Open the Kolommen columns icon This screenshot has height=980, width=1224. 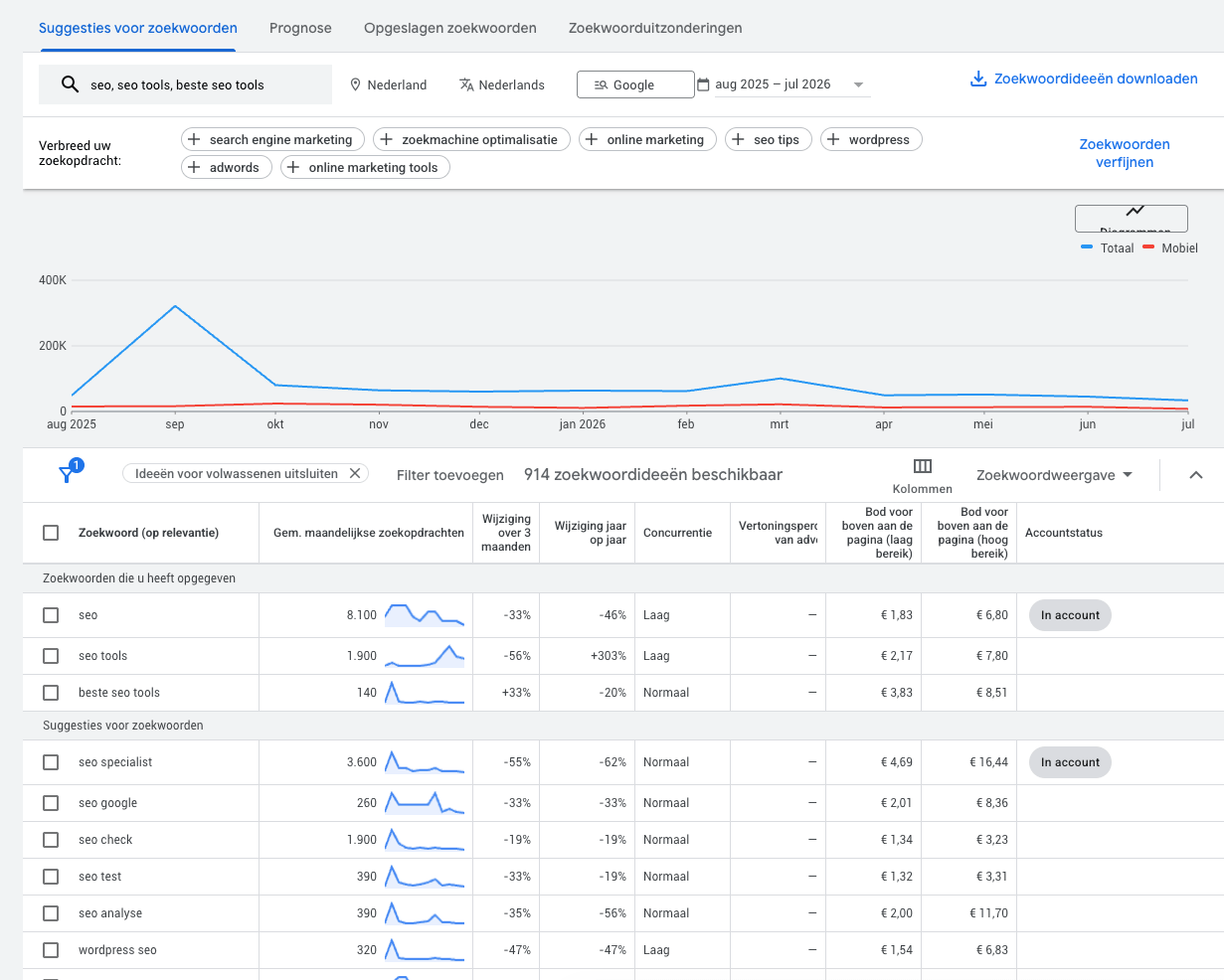click(923, 466)
